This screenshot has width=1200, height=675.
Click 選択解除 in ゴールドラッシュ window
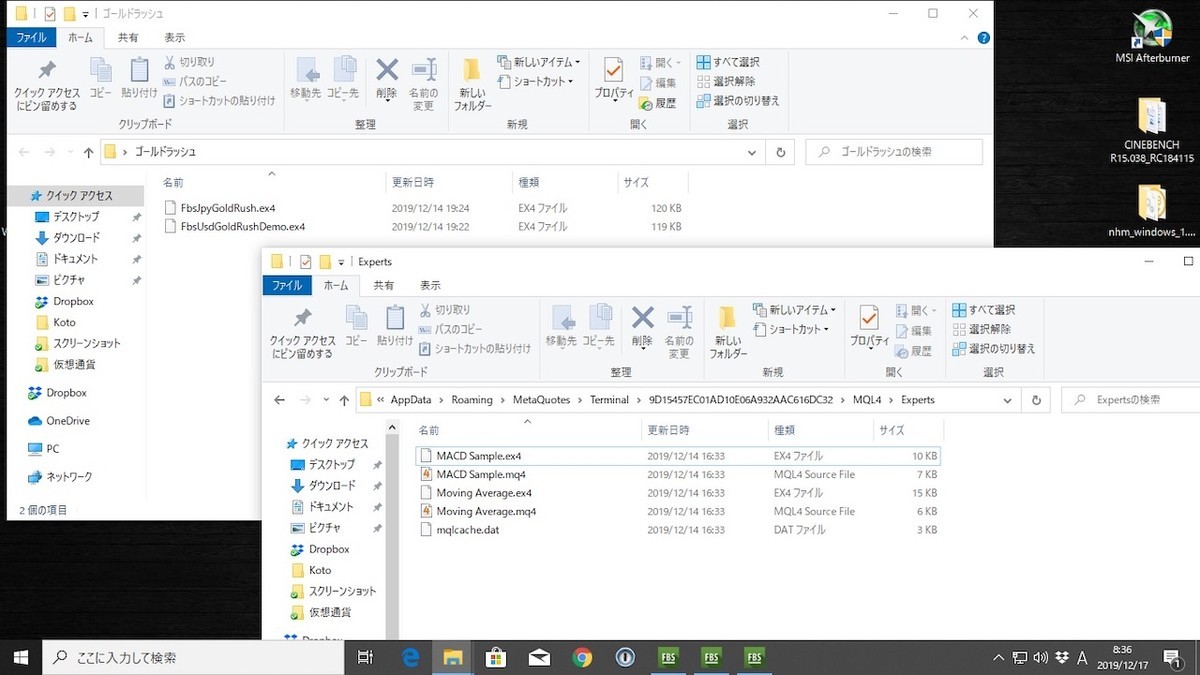(726, 81)
